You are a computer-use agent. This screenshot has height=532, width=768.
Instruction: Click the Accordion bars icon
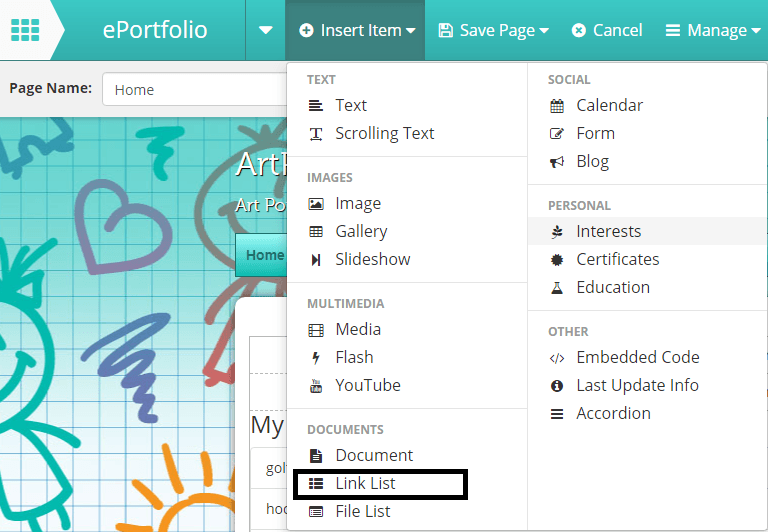click(557, 414)
